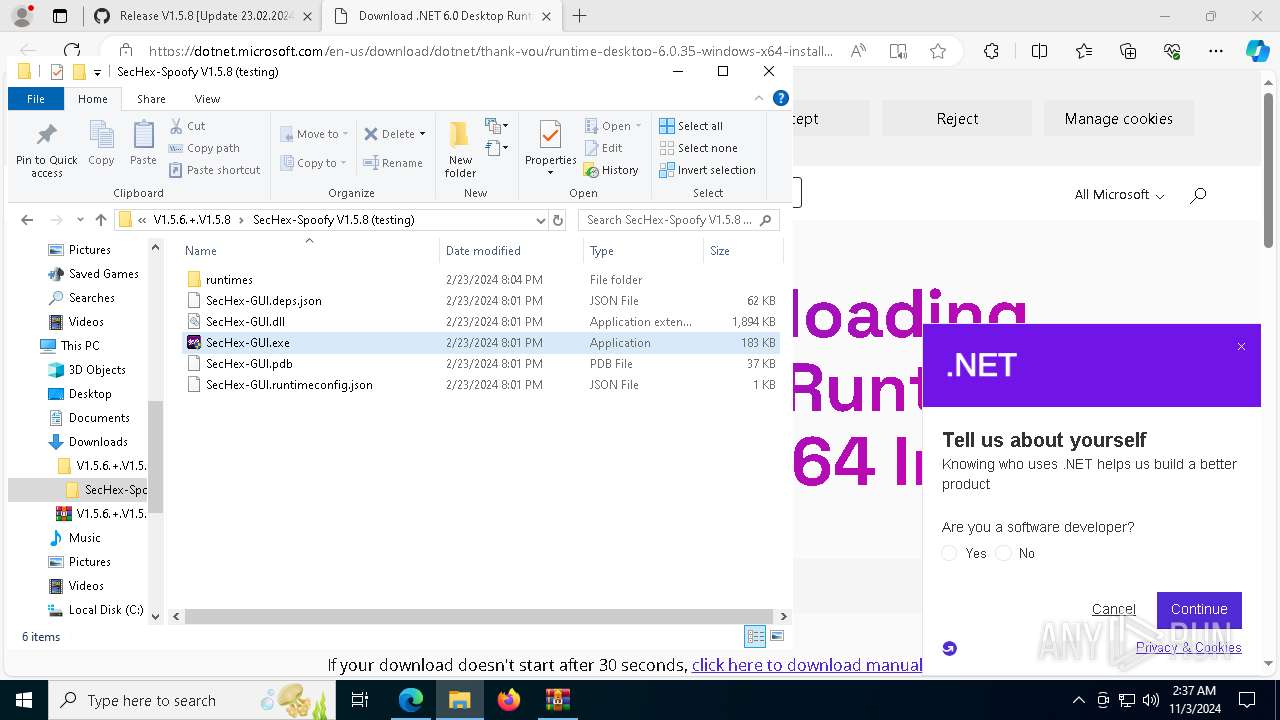Click the History ribbon button
This screenshot has width=1280, height=720.
[611, 170]
